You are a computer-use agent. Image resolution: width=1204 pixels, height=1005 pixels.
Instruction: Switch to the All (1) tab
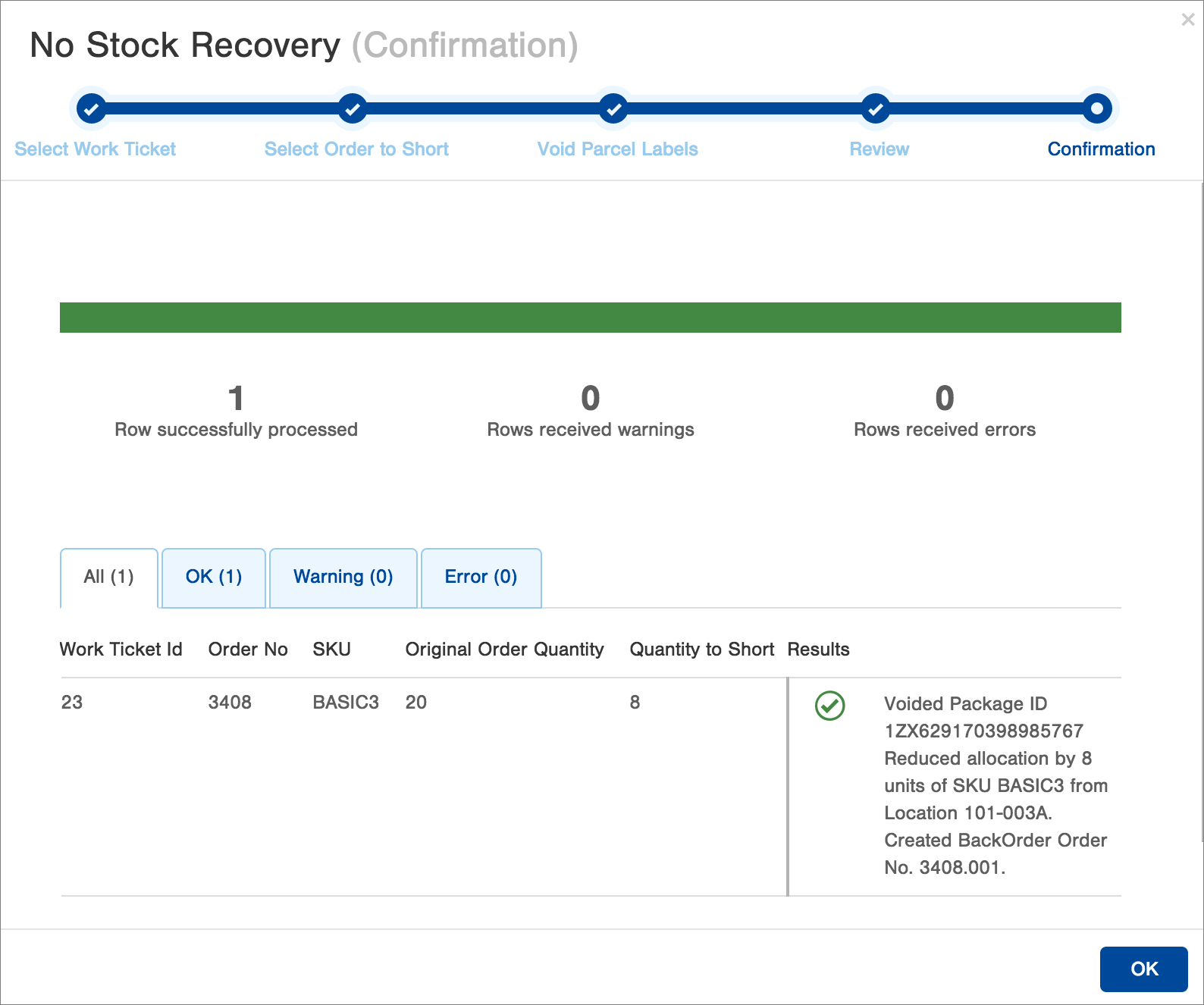click(x=109, y=578)
